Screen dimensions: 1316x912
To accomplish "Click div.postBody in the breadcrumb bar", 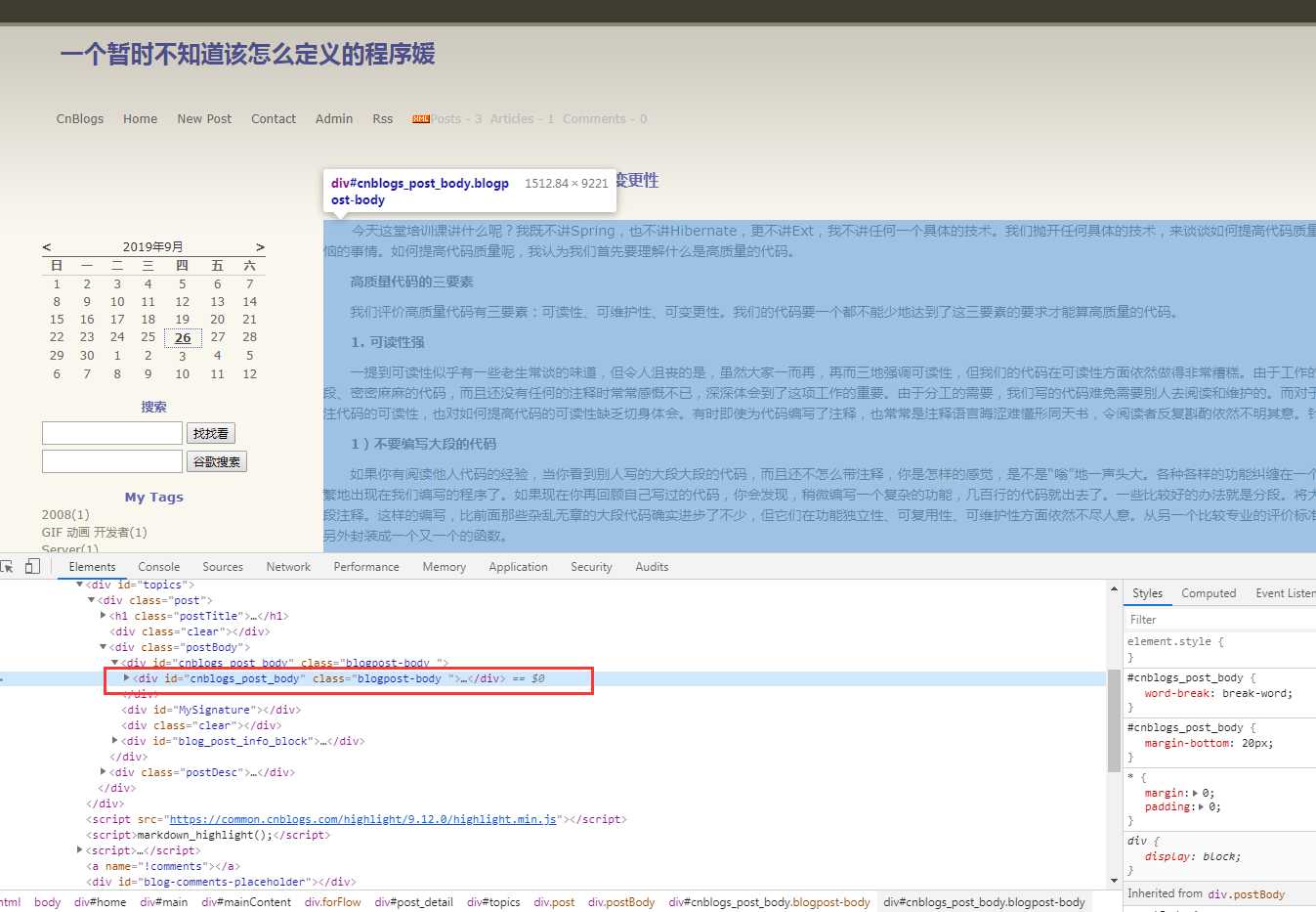I will tap(621, 902).
